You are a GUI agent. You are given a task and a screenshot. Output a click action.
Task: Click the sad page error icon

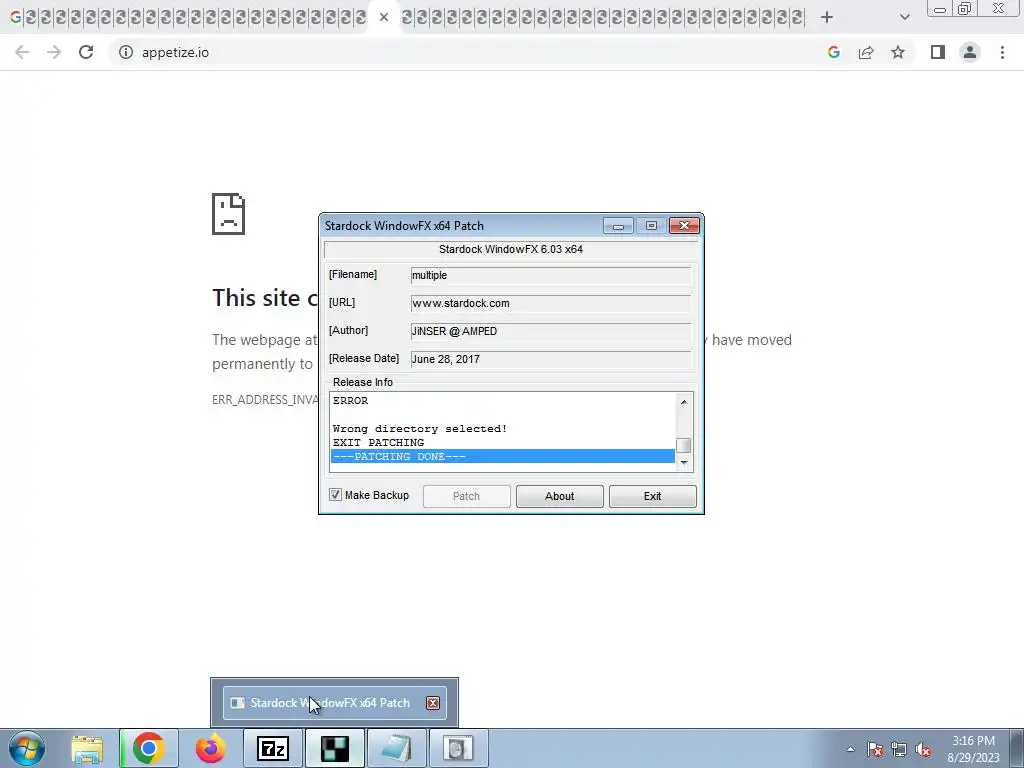click(228, 214)
